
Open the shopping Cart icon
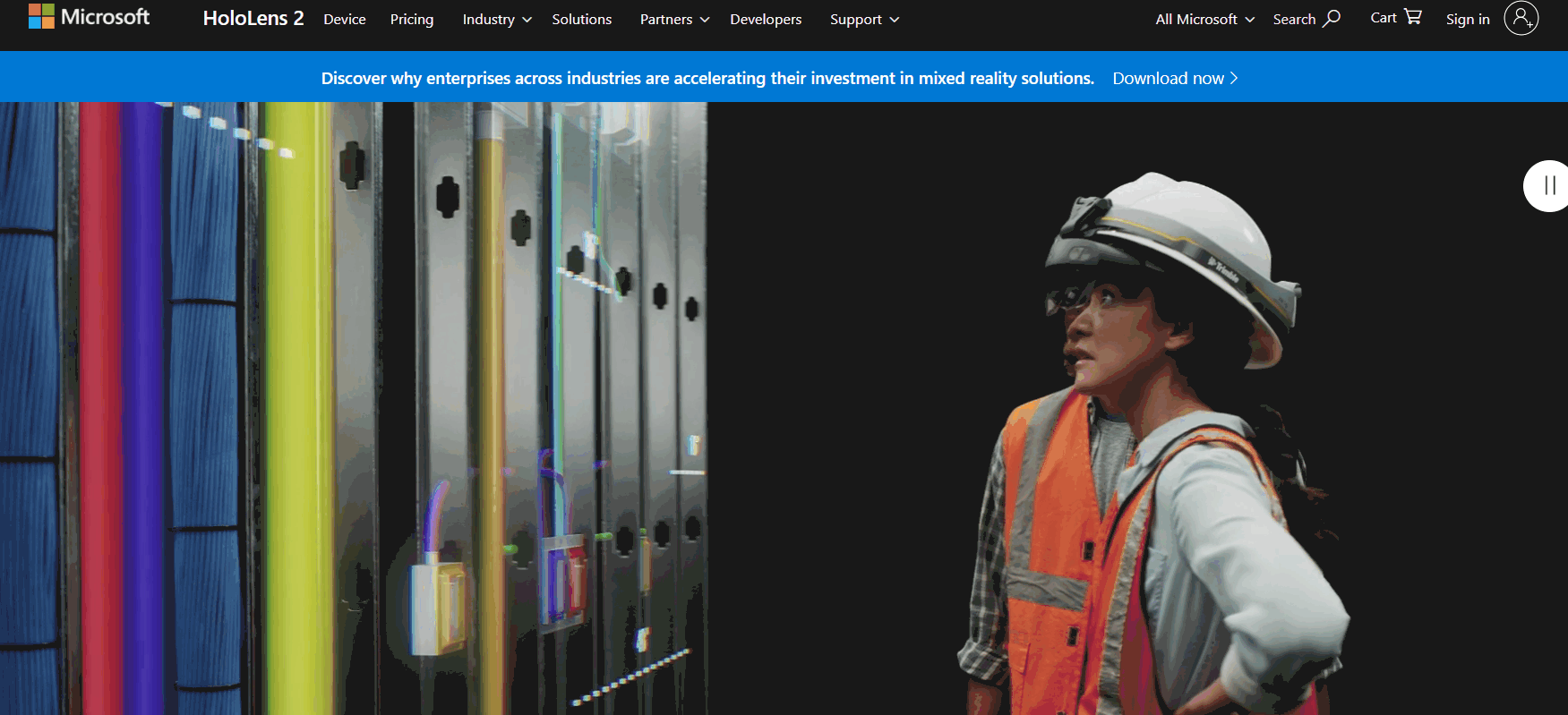pos(1413,17)
